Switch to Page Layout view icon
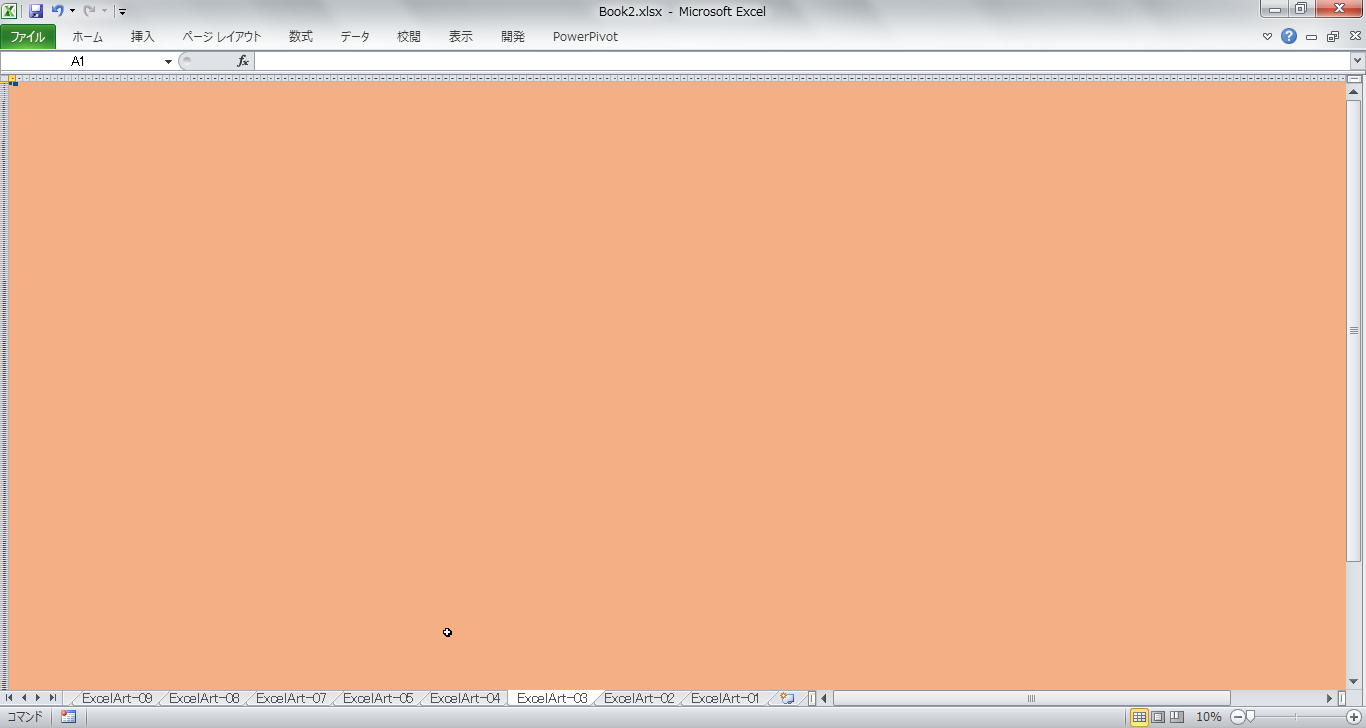 [1158, 717]
